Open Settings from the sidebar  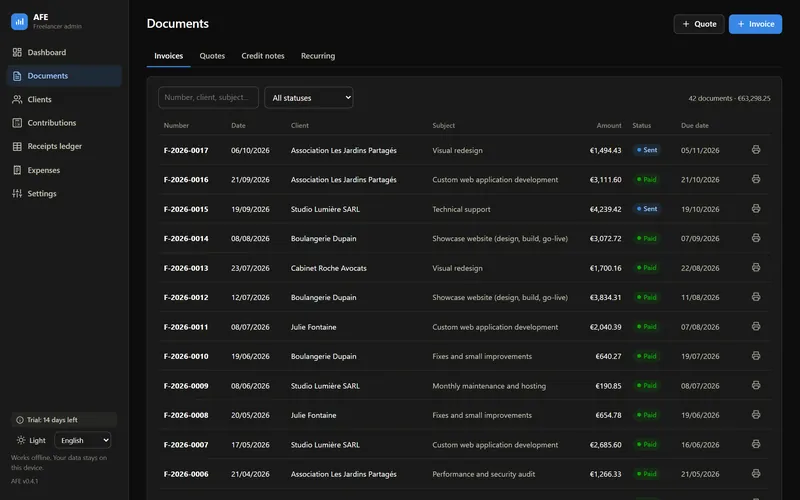tap(64, 193)
